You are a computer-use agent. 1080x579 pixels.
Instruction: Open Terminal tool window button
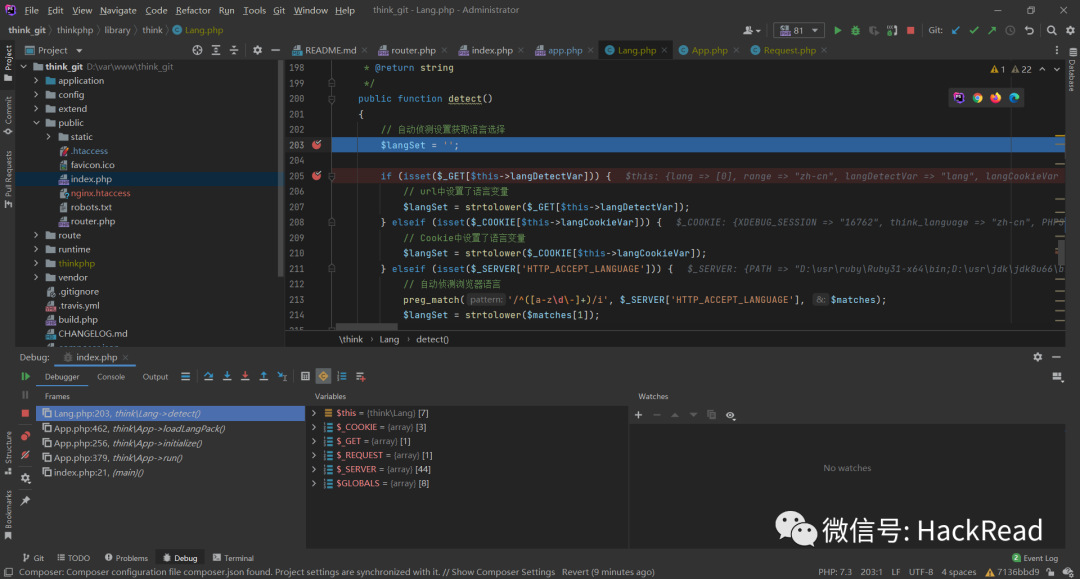coord(233,558)
